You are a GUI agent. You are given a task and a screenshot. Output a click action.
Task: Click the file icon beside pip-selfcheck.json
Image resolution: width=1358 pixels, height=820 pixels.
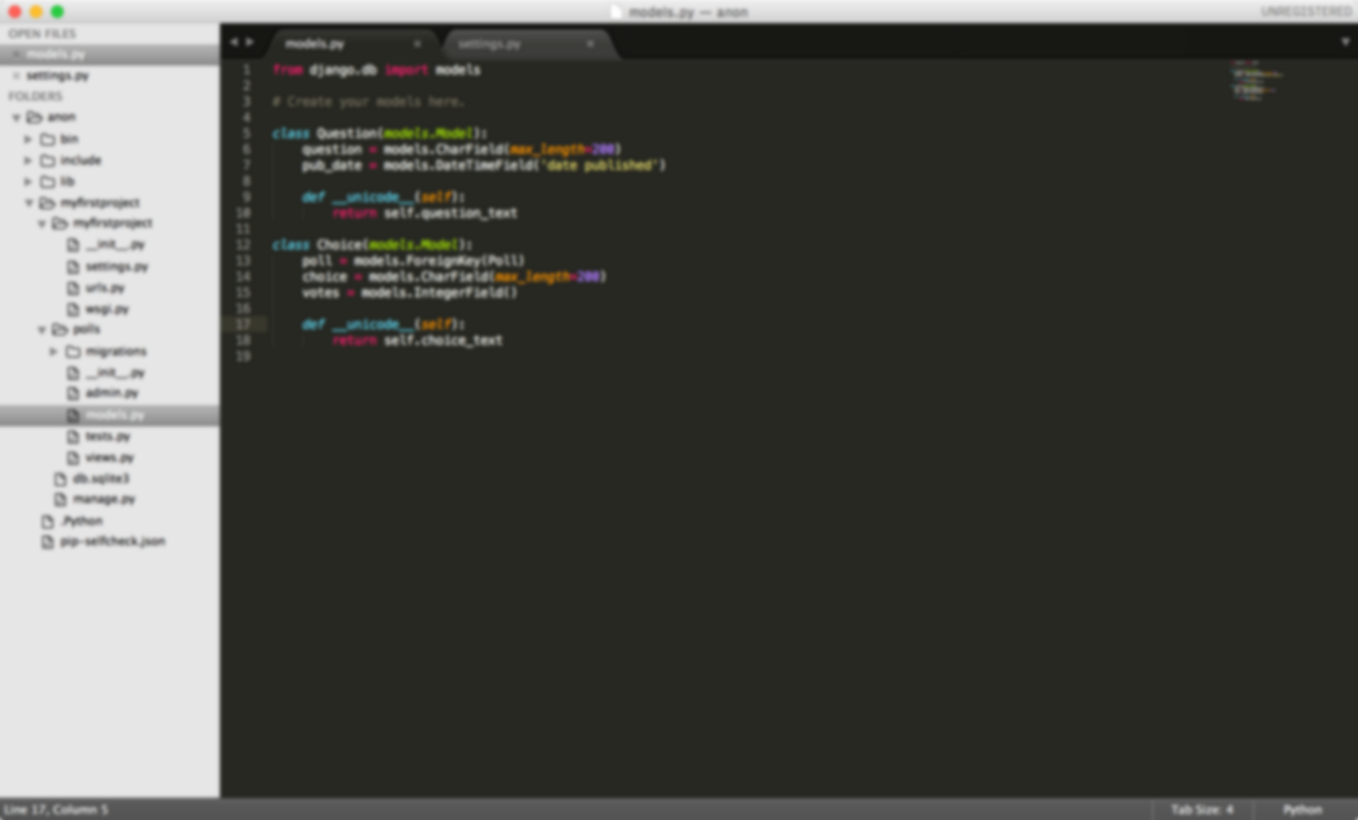47,542
